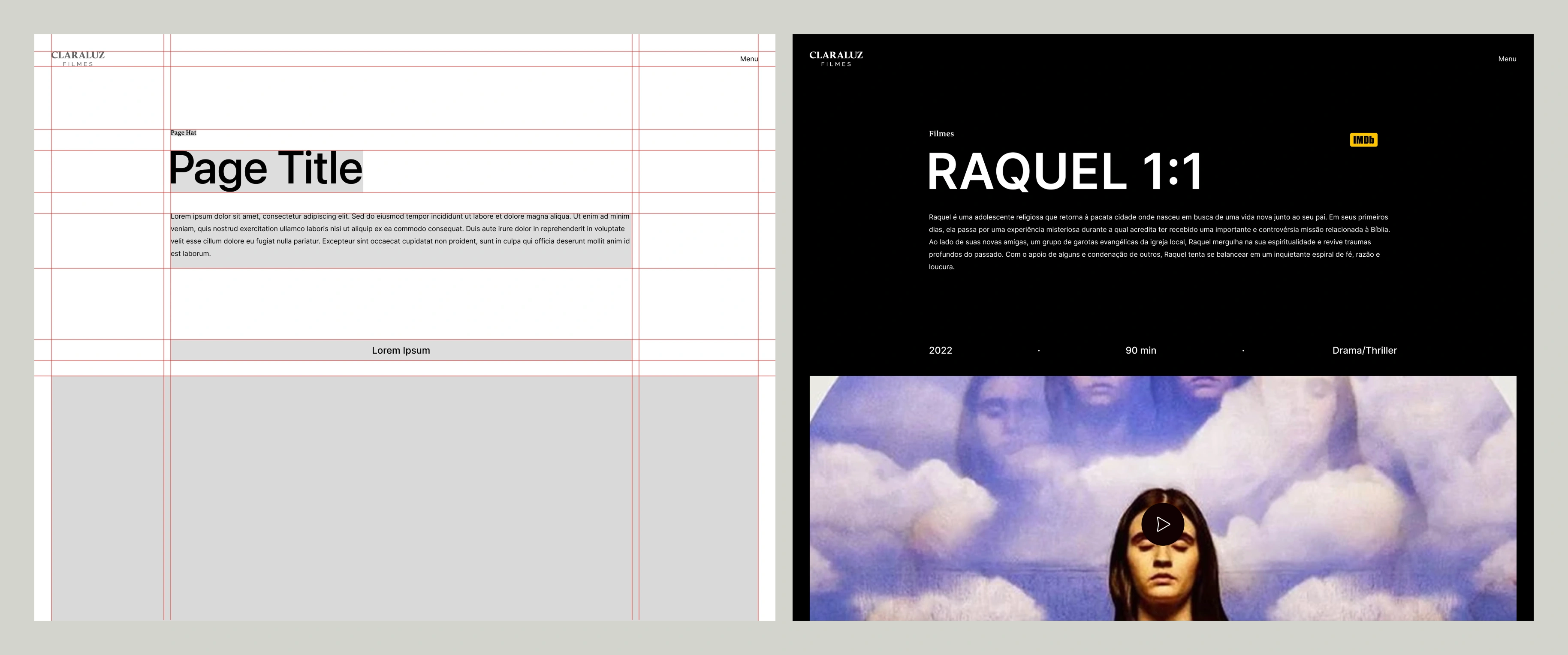Select the Raquel synopsis paragraph
This screenshot has height=655, width=1568.
click(x=1160, y=242)
